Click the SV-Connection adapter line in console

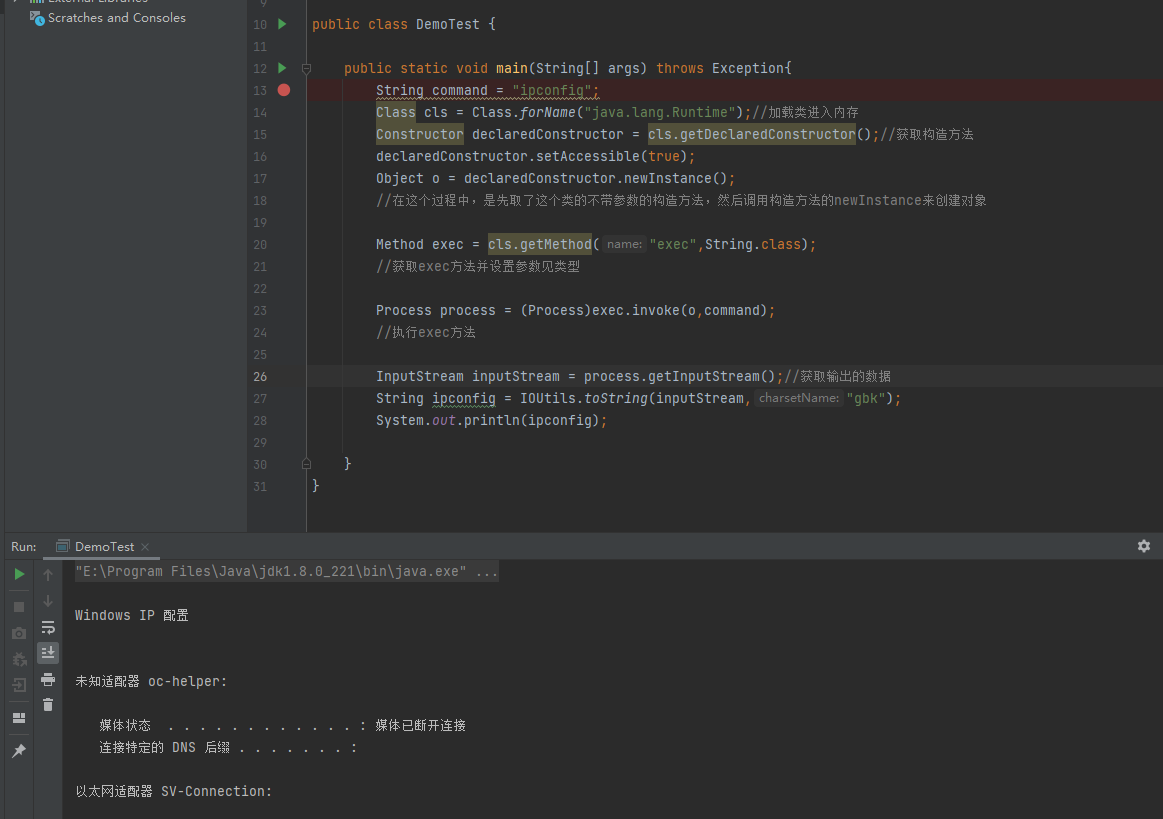(174, 792)
